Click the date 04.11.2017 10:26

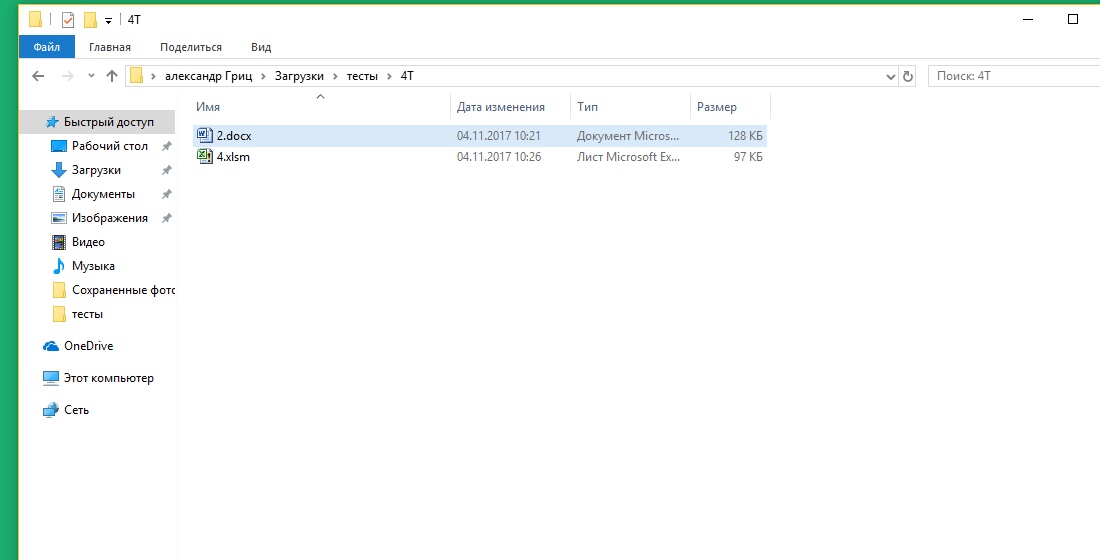(499, 156)
